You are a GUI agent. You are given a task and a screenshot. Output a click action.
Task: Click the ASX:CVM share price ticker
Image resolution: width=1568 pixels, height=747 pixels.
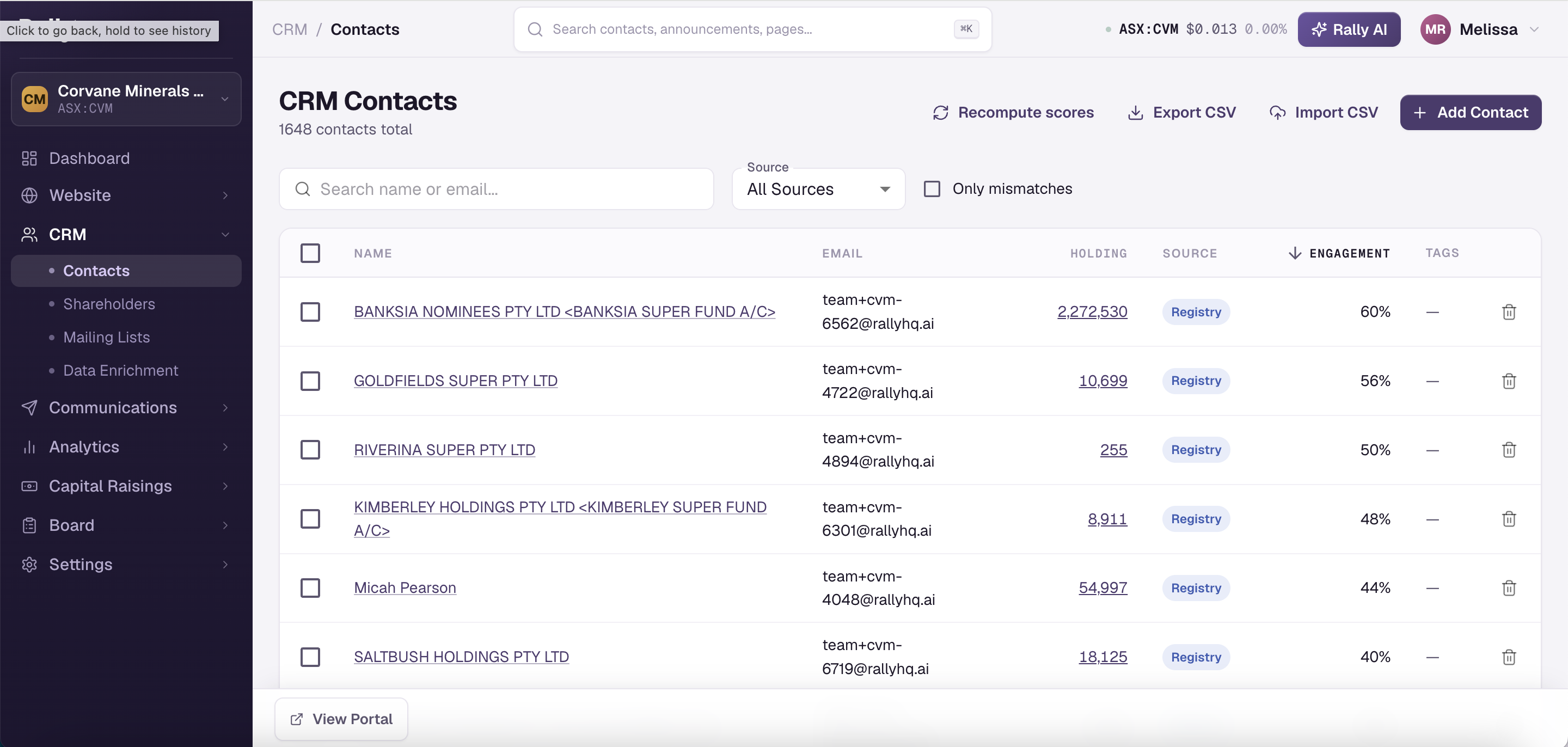(x=1196, y=29)
